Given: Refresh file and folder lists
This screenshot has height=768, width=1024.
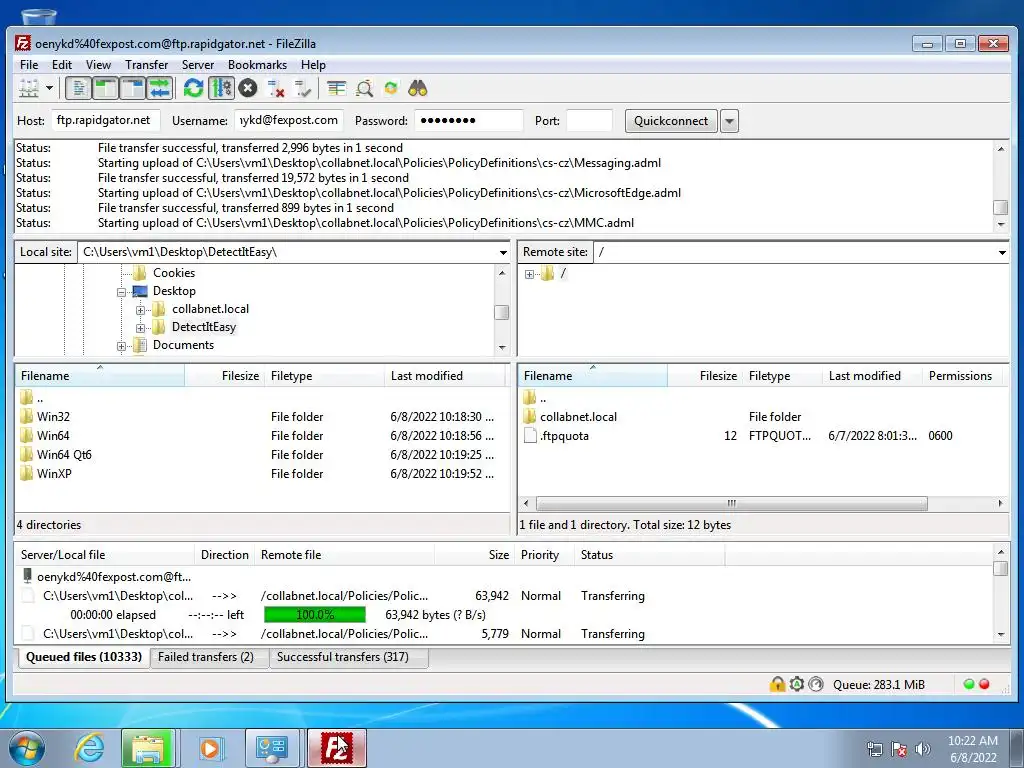Looking at the screenshot, I should pos(193,88).
